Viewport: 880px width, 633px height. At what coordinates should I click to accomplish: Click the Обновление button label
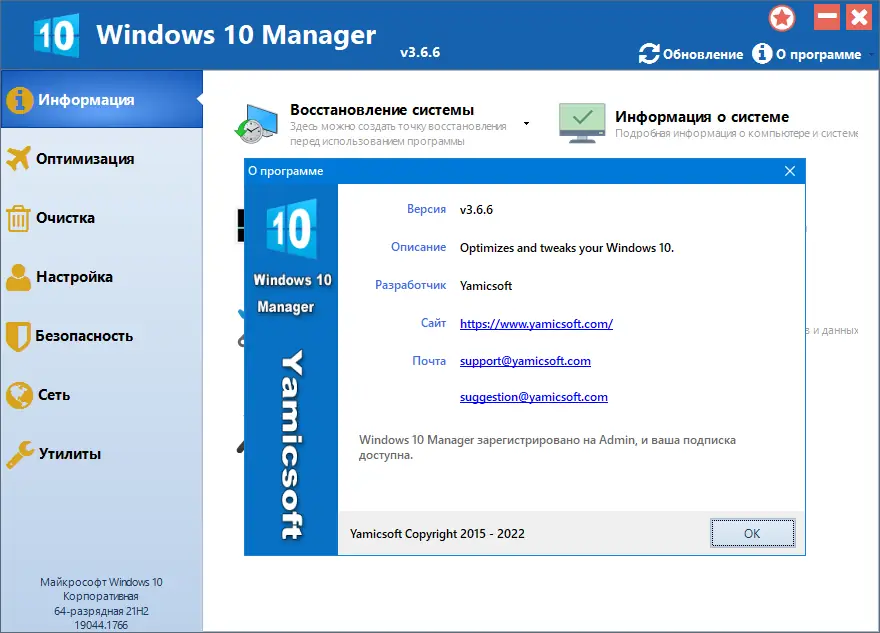[703, 54]
